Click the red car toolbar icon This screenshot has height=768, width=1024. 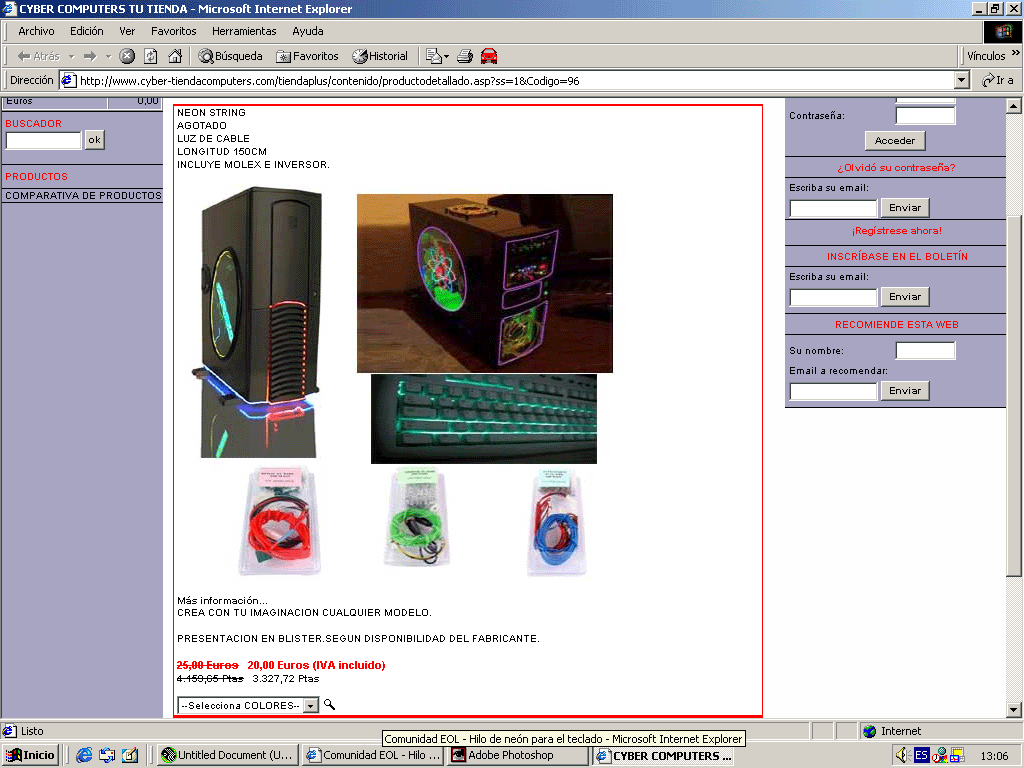tap(489, 56)
